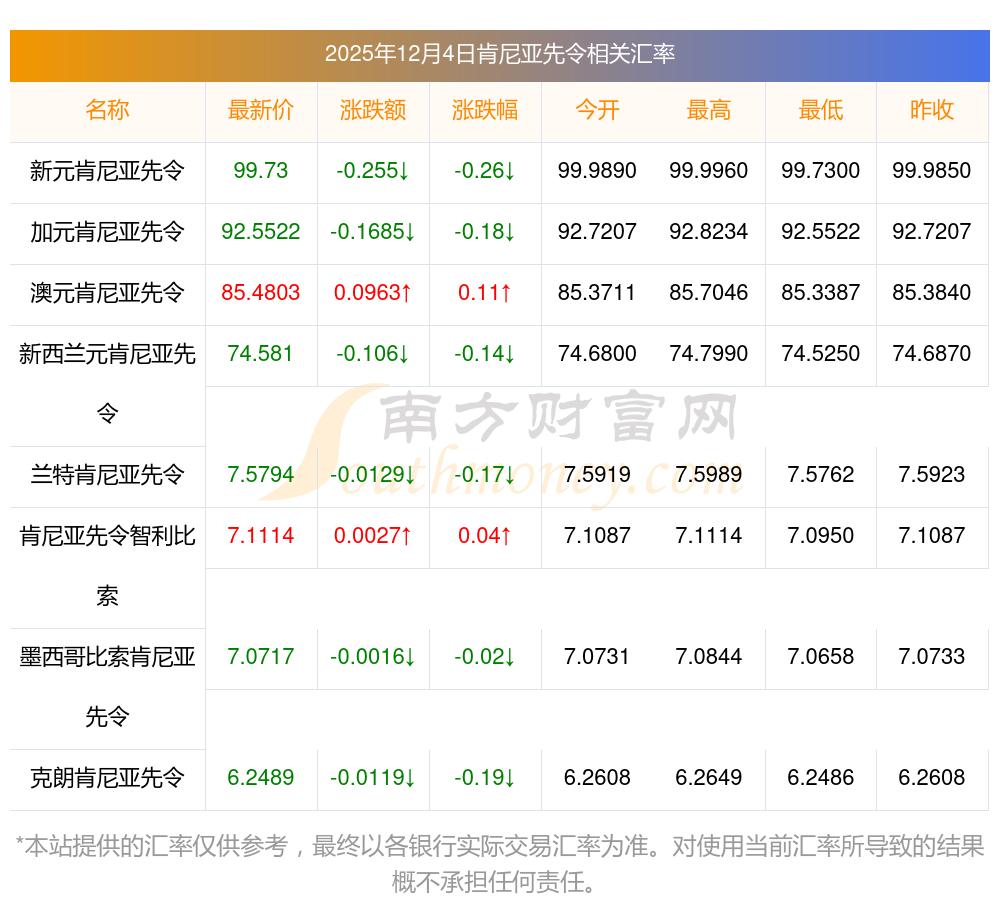
Task: Select the 今开 column header
Action: [x=597, y=110]
